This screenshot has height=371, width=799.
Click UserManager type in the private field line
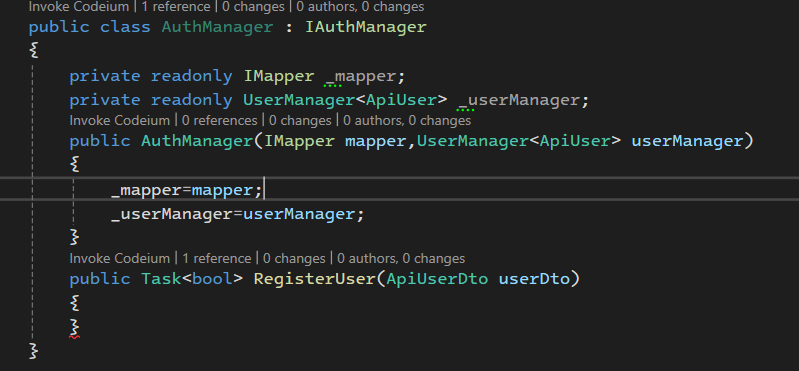click(x=299, y=100)
